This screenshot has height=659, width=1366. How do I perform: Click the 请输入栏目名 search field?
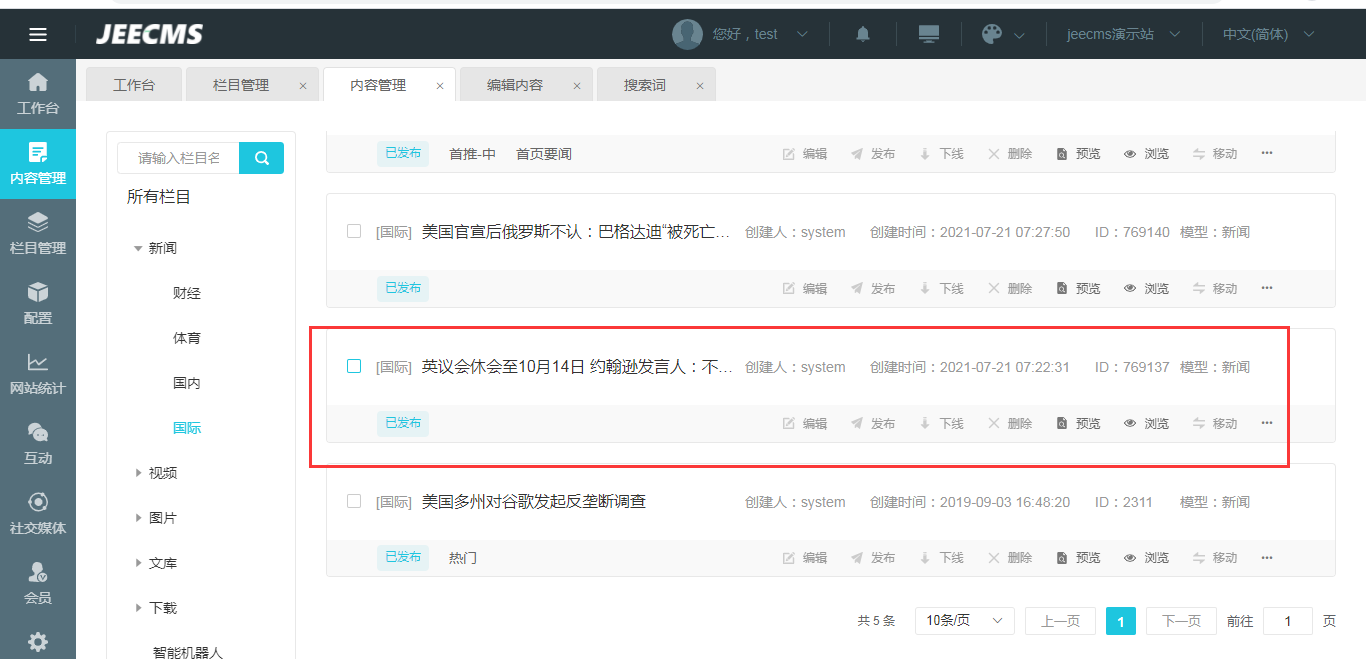tap(178, 158)
